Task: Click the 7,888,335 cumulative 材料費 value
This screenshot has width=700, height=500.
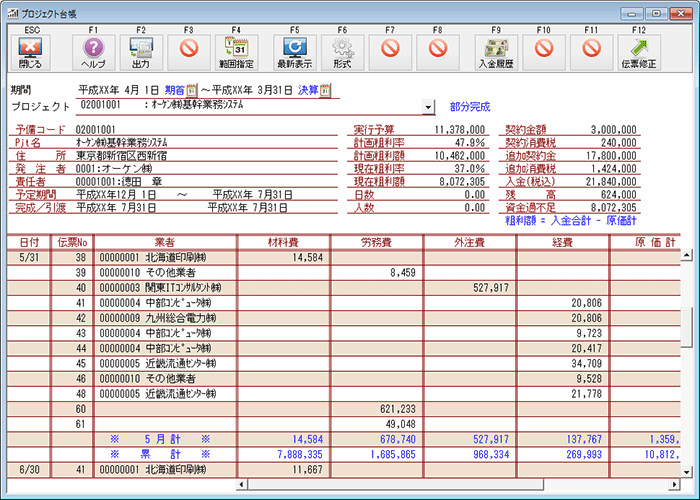Action: [300, 455]
